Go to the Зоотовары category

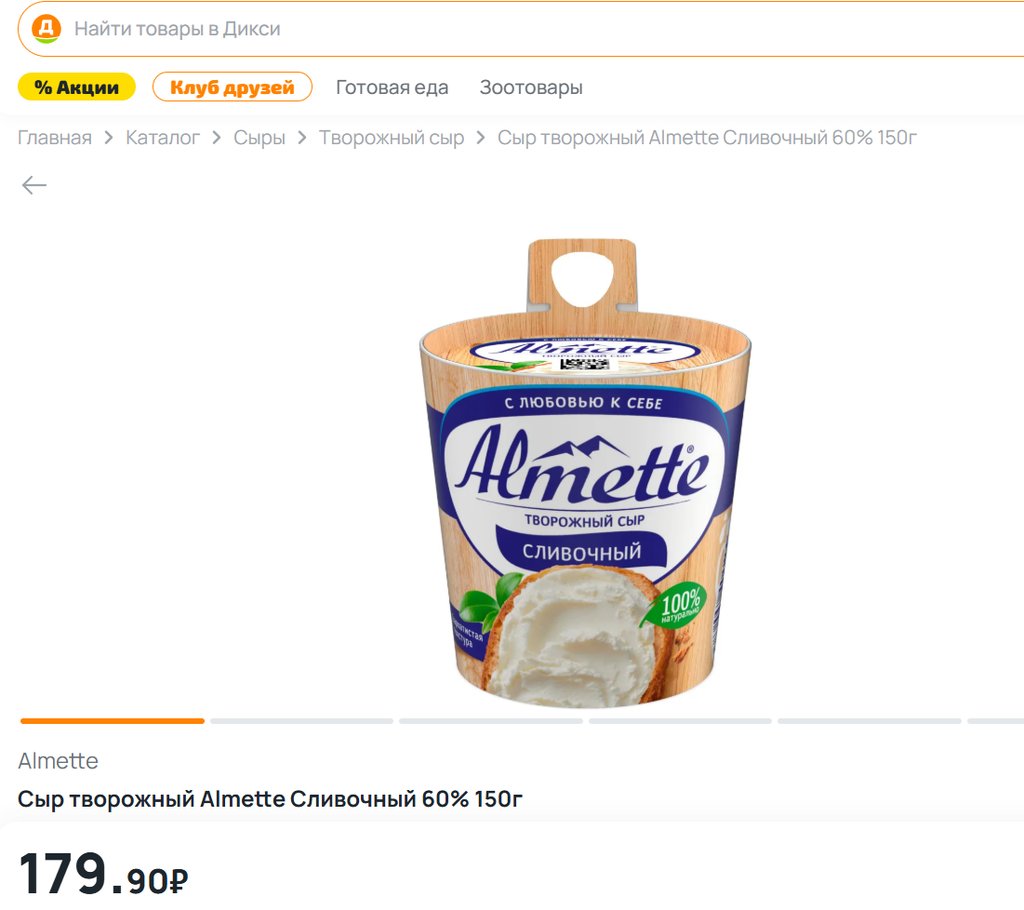coord(531,87)
